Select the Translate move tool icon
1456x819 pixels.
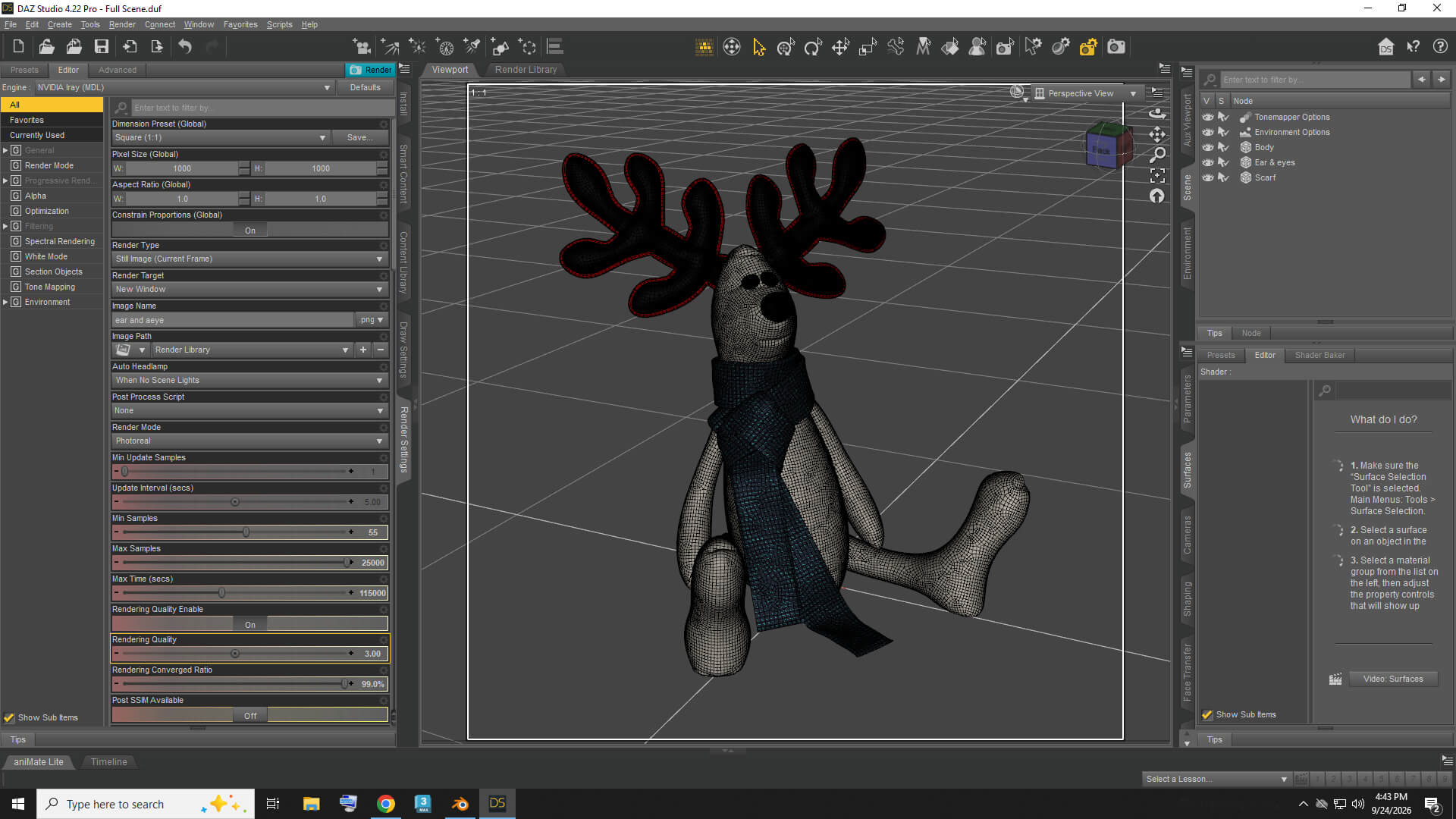click(x=840, y=48)
